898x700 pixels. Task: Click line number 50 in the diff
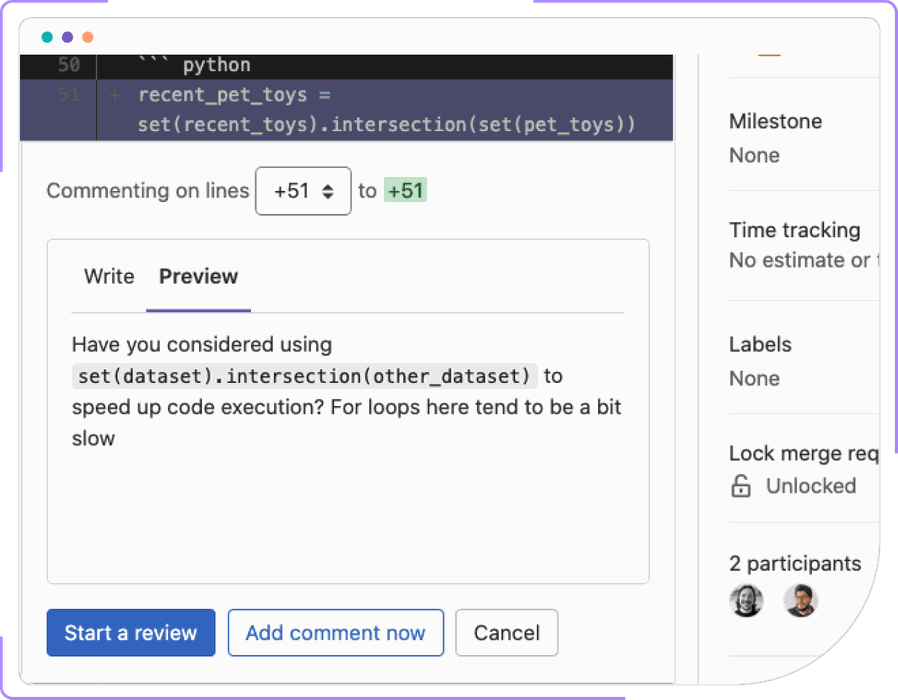pos(69,65)
